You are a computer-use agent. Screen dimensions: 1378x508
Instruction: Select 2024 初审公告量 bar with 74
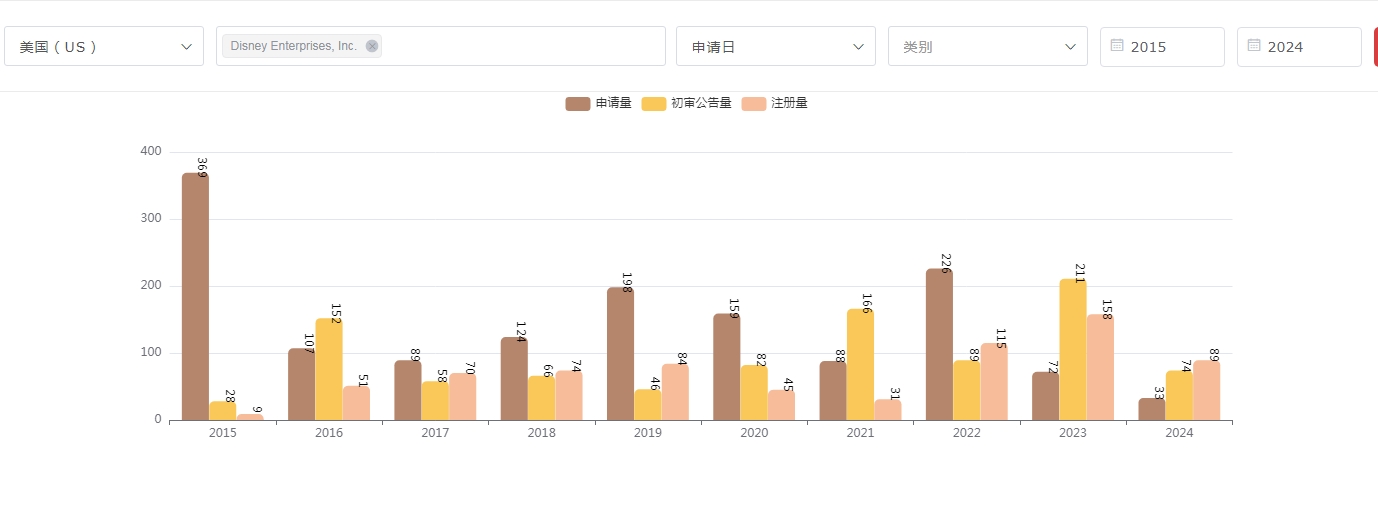pyautogui.click(x=1179, y=395)
